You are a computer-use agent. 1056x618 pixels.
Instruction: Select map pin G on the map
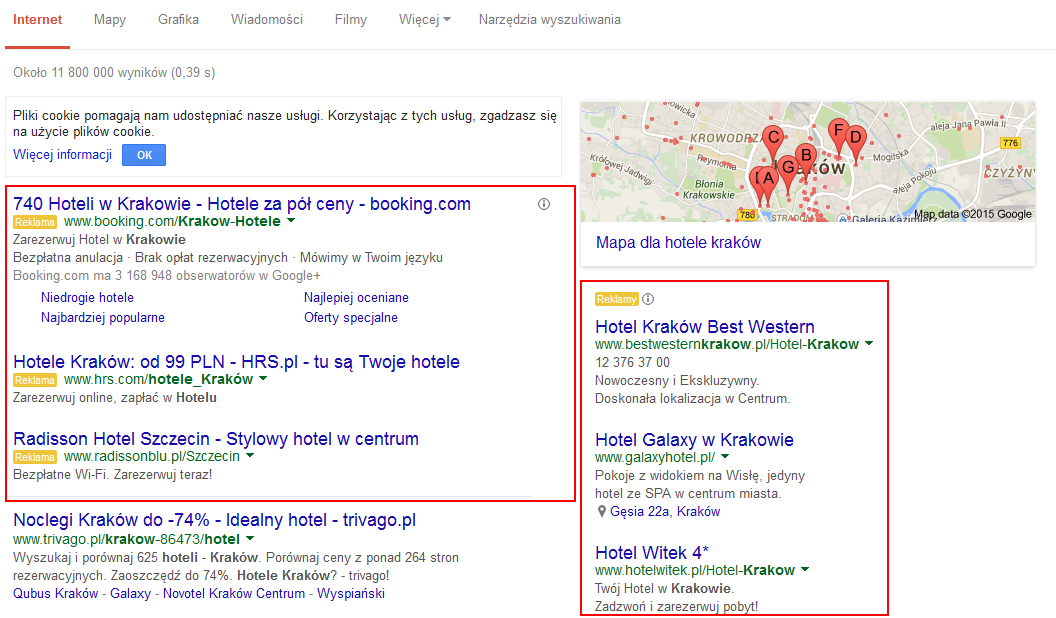coord(787,168)
